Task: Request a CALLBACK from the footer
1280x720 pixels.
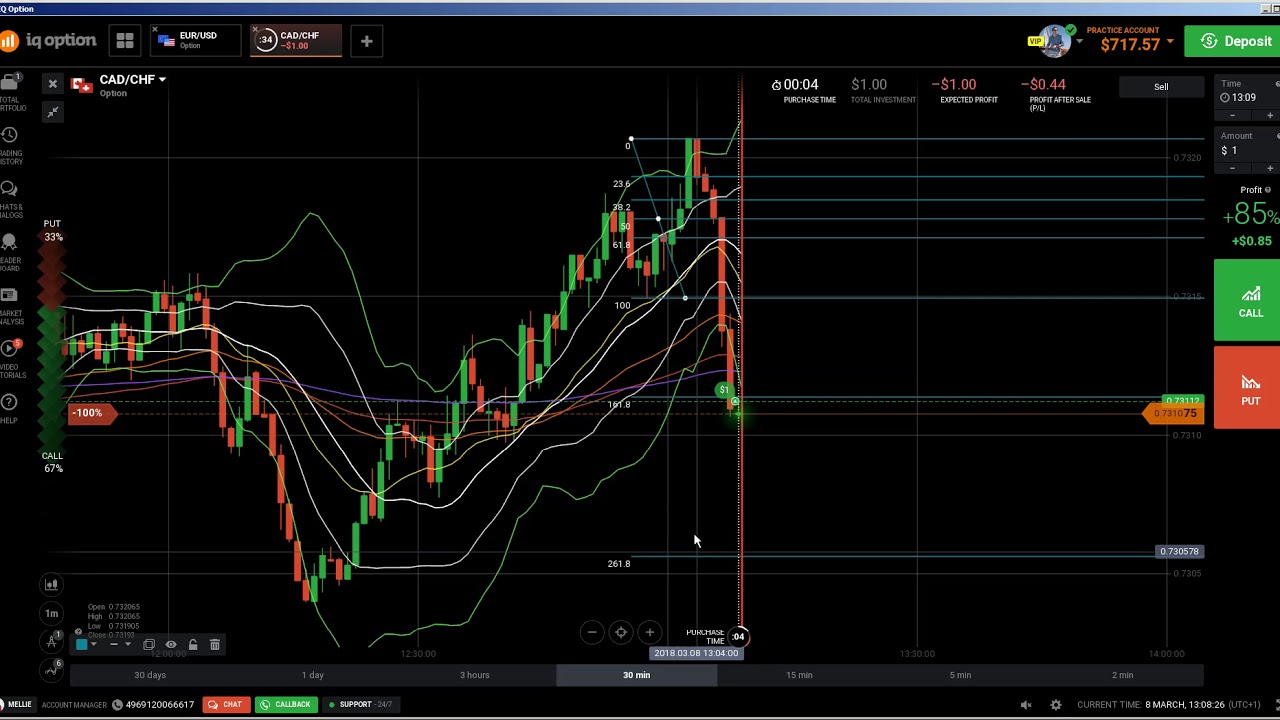Action: pos(285,704)
